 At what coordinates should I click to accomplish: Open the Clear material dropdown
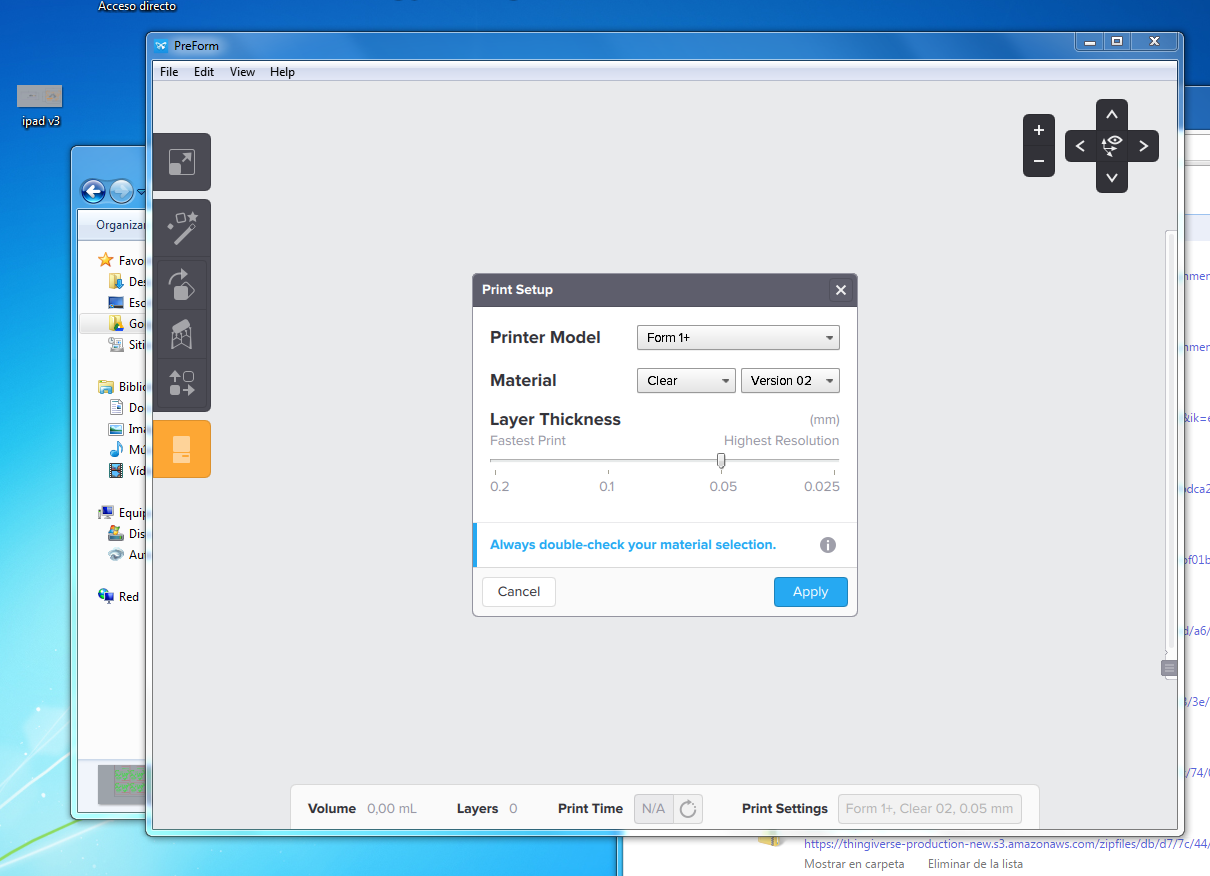coord(686,381)
